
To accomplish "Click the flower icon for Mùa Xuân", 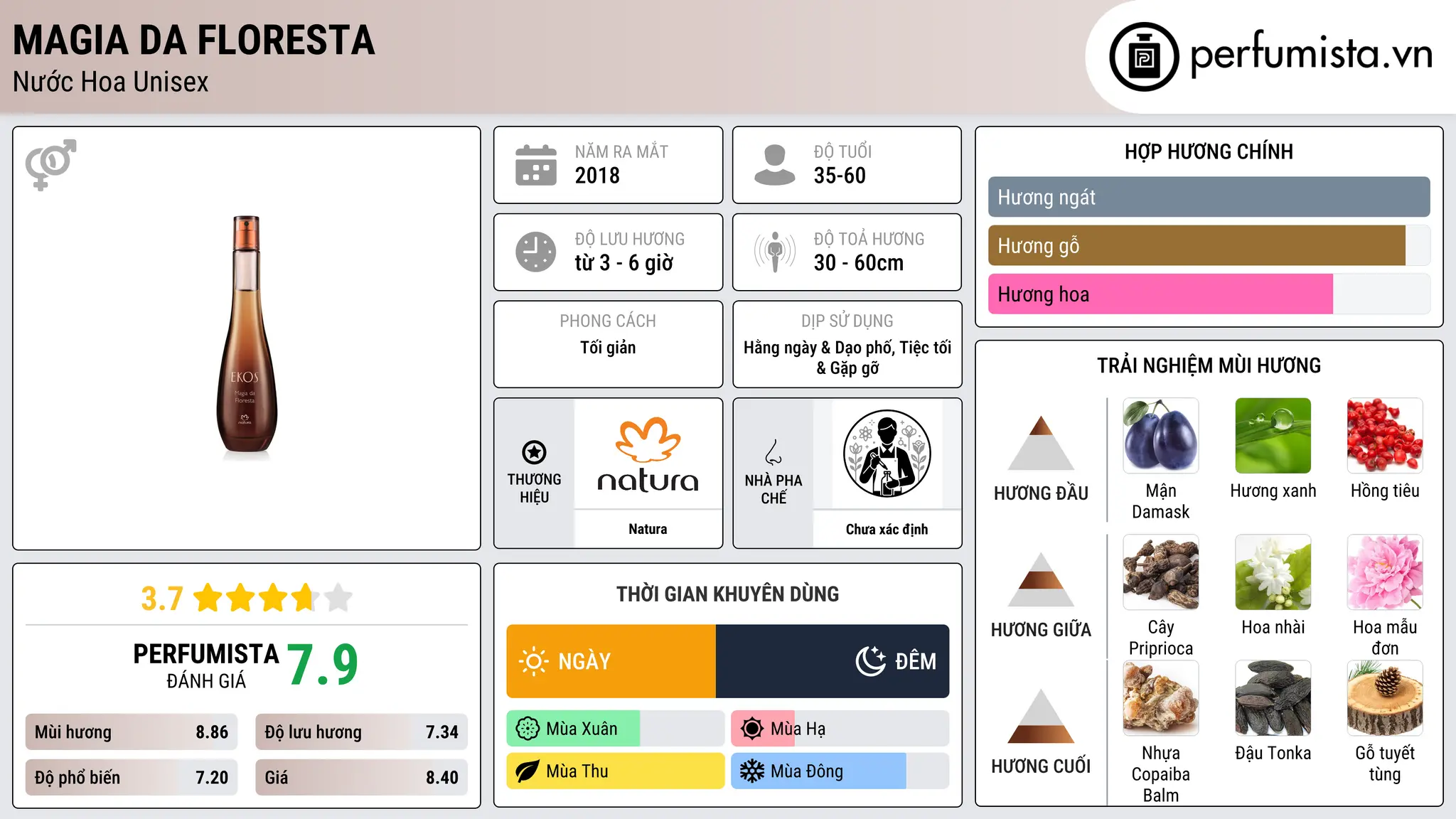I will tap(528, 729).
